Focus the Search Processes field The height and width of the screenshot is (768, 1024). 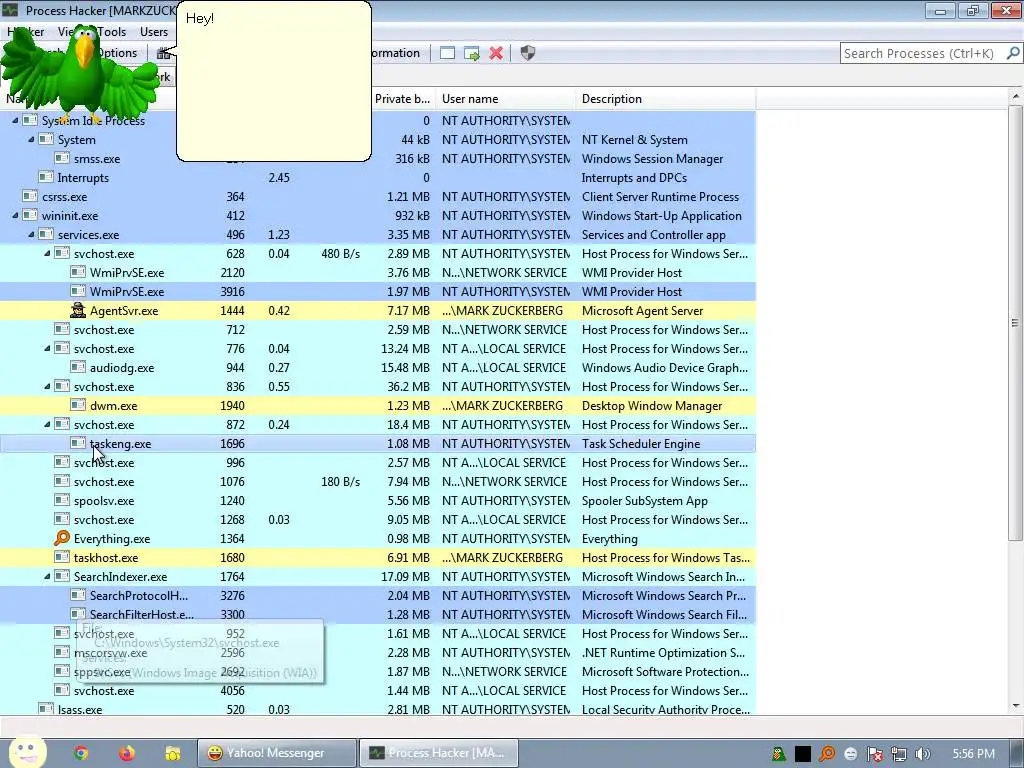click(922, 53)
